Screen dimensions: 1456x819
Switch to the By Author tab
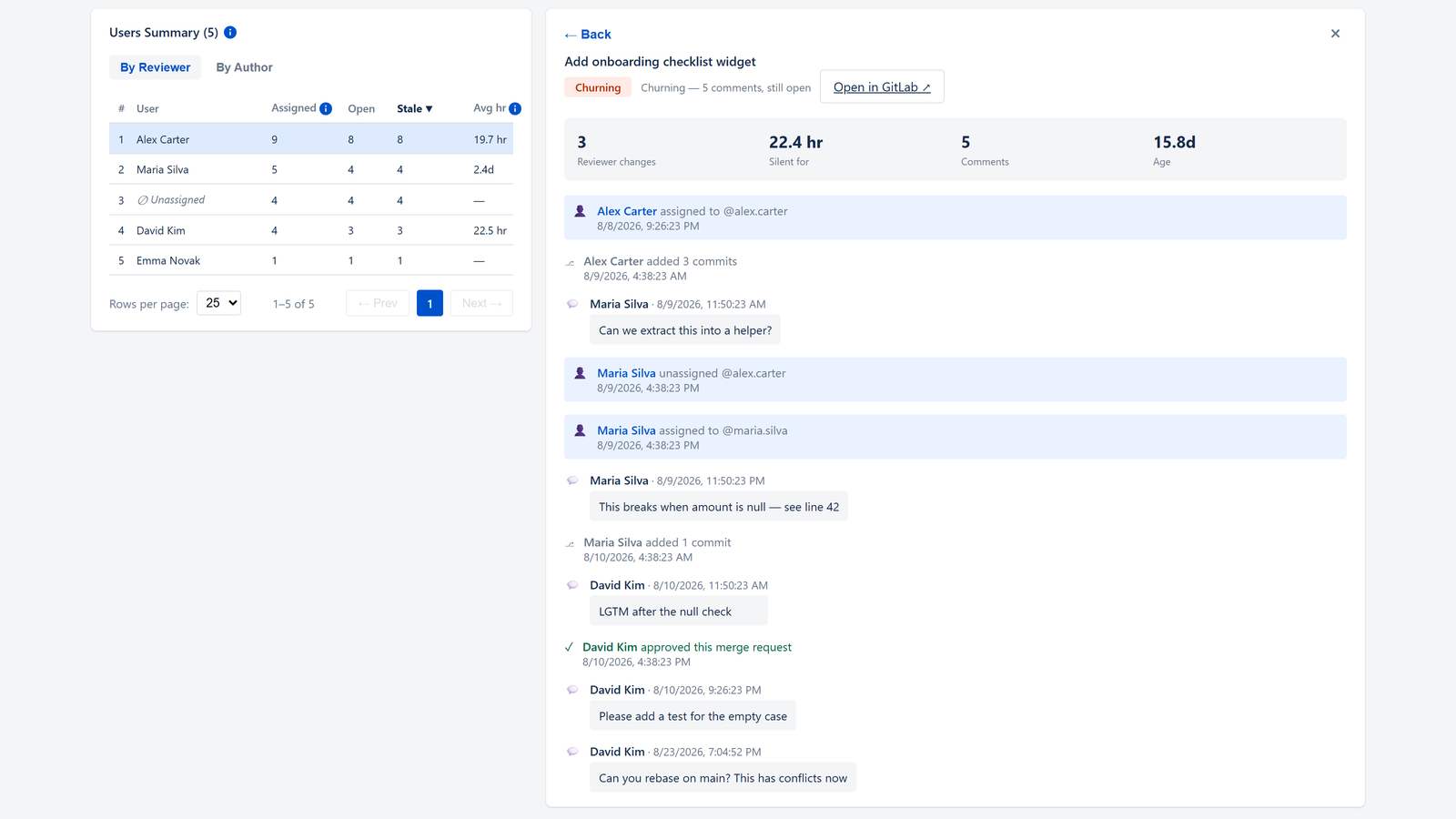244,67
